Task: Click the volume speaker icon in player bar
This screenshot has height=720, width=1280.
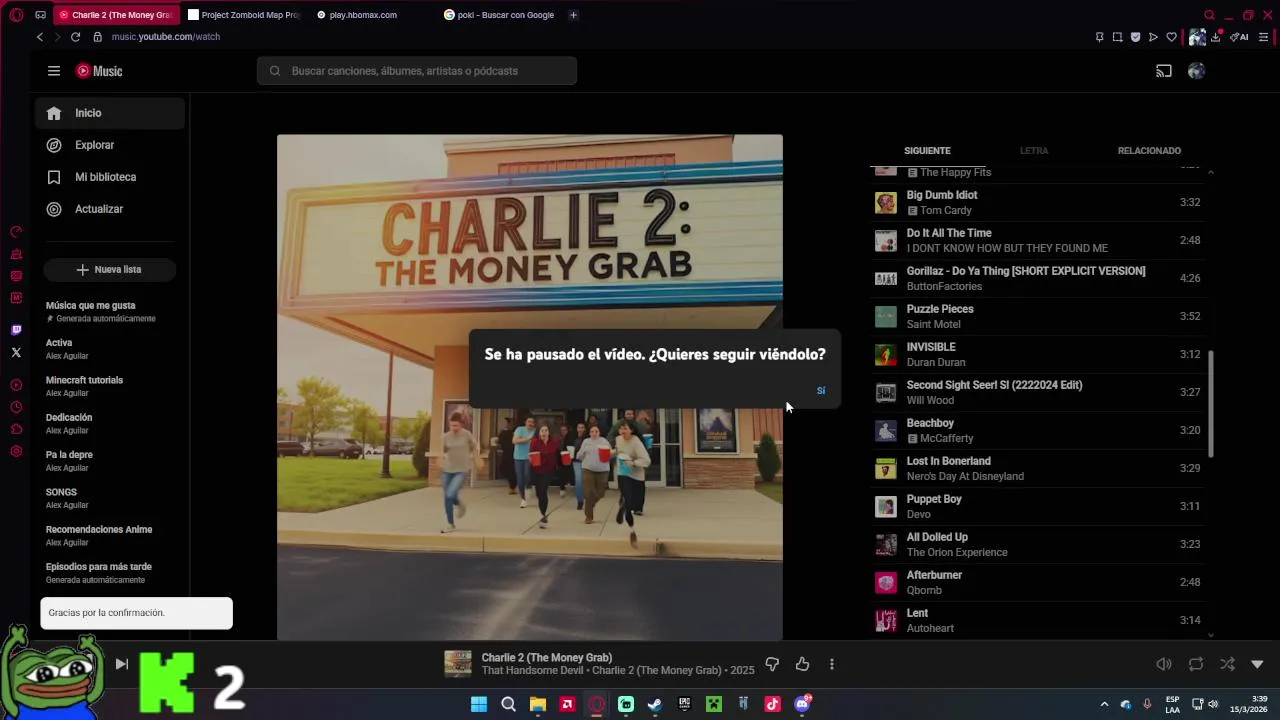Action: 1164,664
